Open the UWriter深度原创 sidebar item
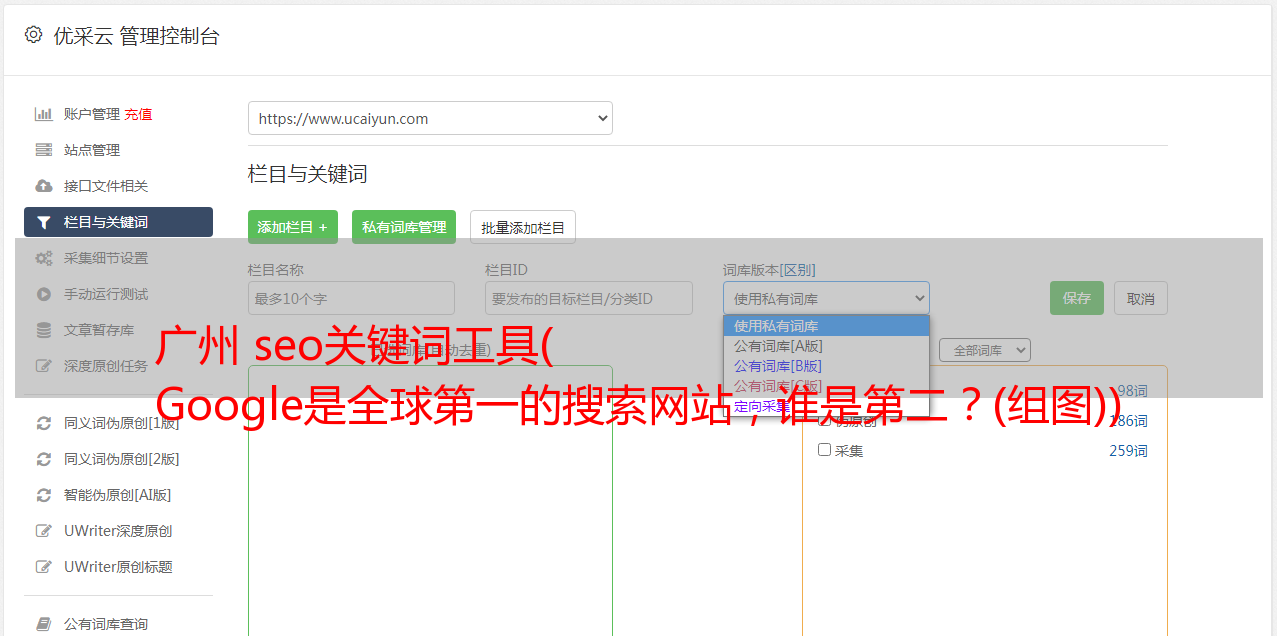Screen dimensions: 1277x636 click(118, 531)
